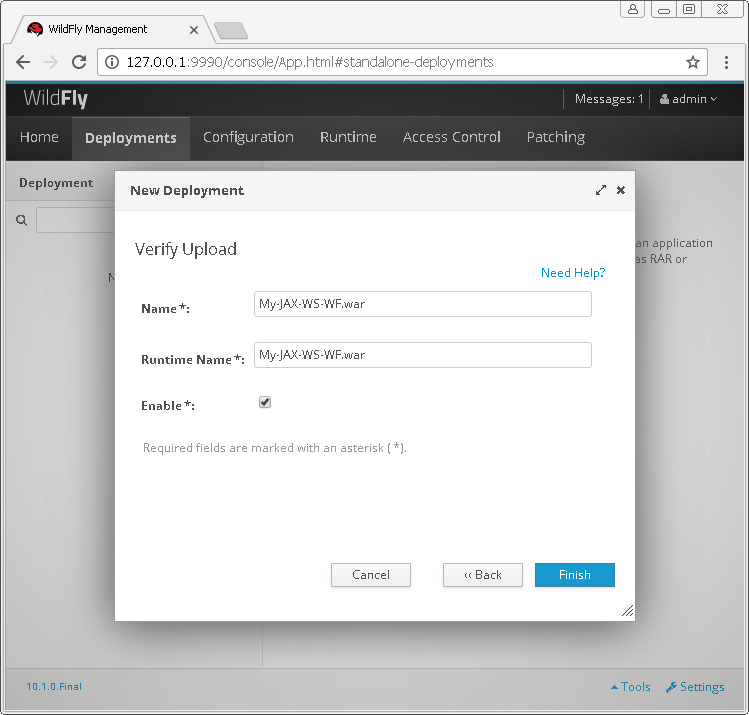
Task: Click the dialog resize grip corner
Action: tap(628, 611)
